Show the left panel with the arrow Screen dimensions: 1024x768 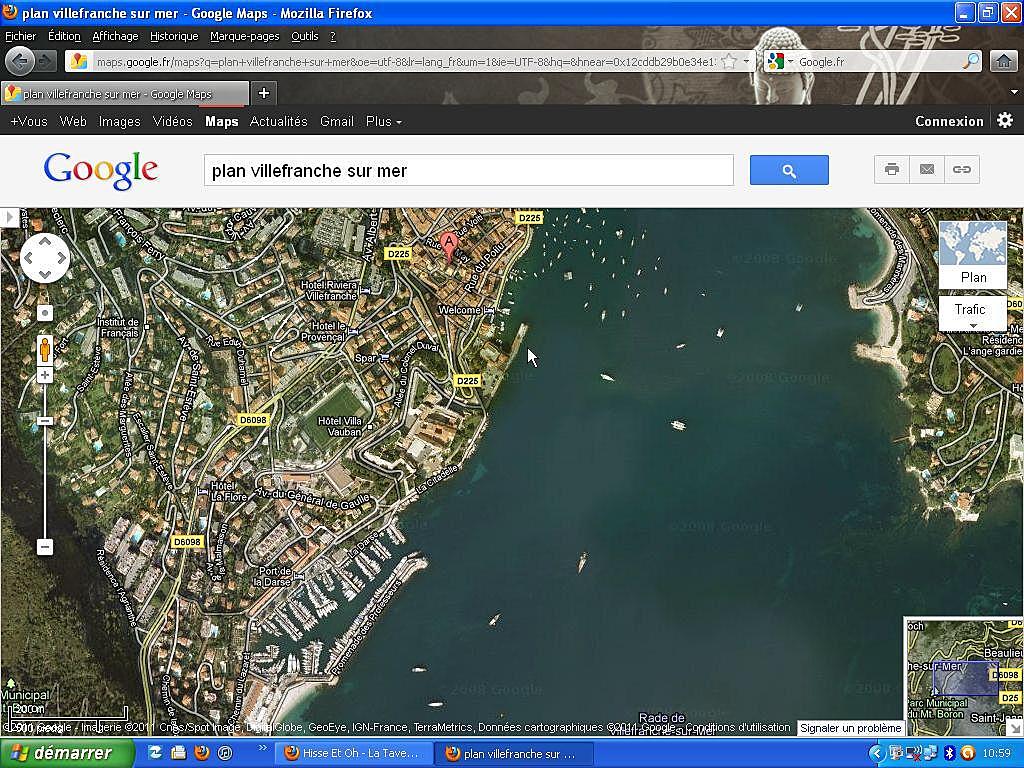coord(9,217)
